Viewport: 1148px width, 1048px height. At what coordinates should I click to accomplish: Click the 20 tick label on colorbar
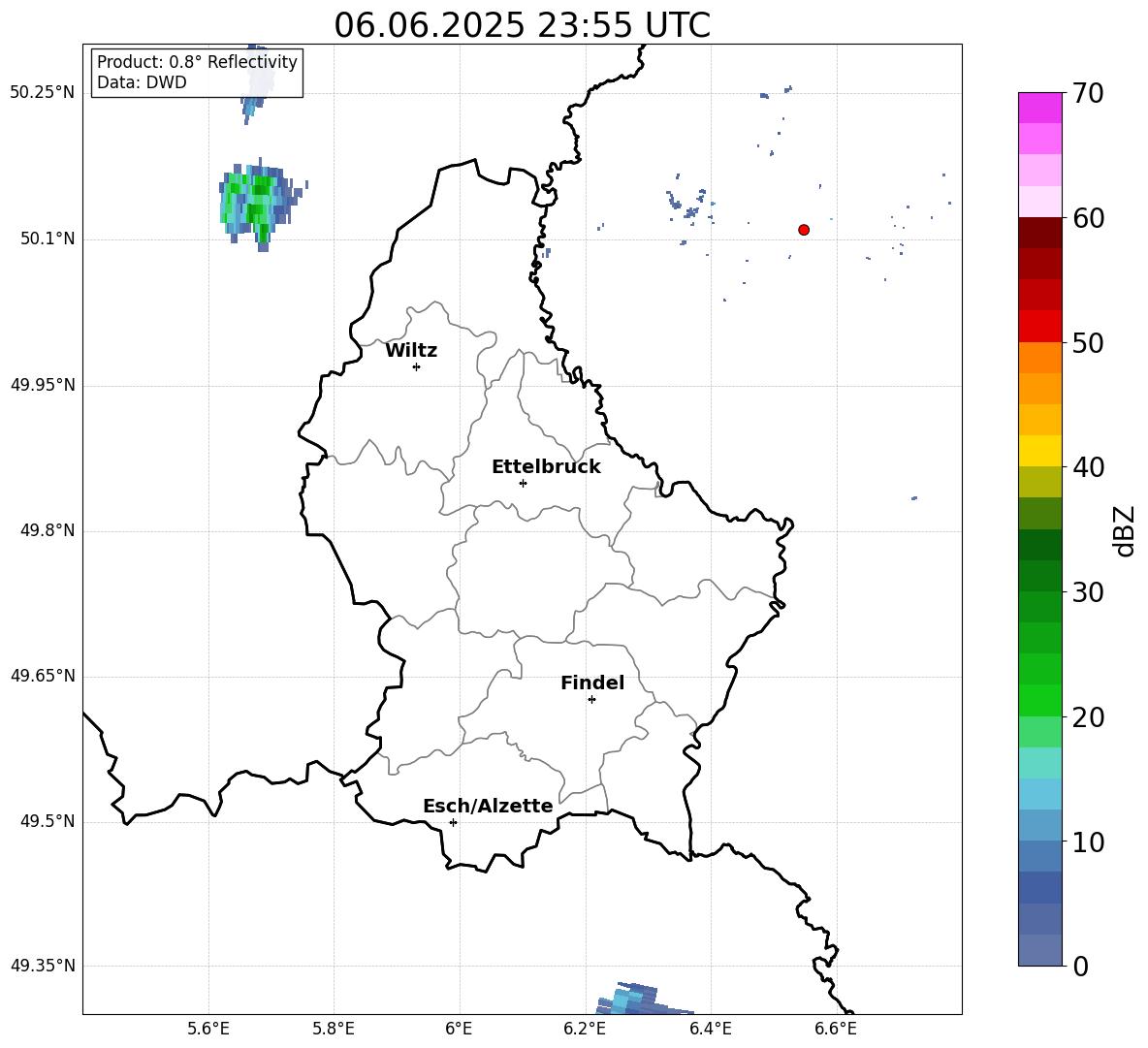click(x=1087, y=717)
